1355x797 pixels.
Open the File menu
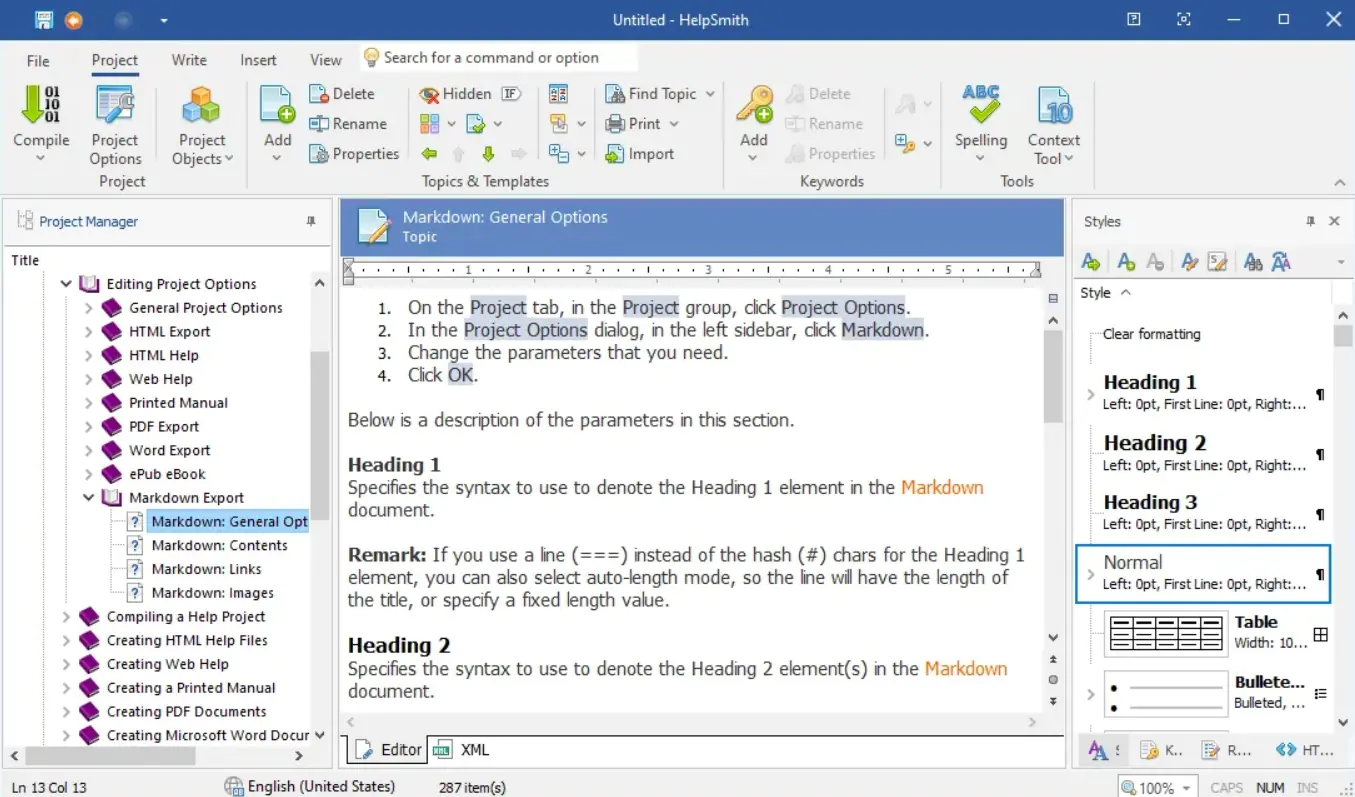tap(38, 60)
